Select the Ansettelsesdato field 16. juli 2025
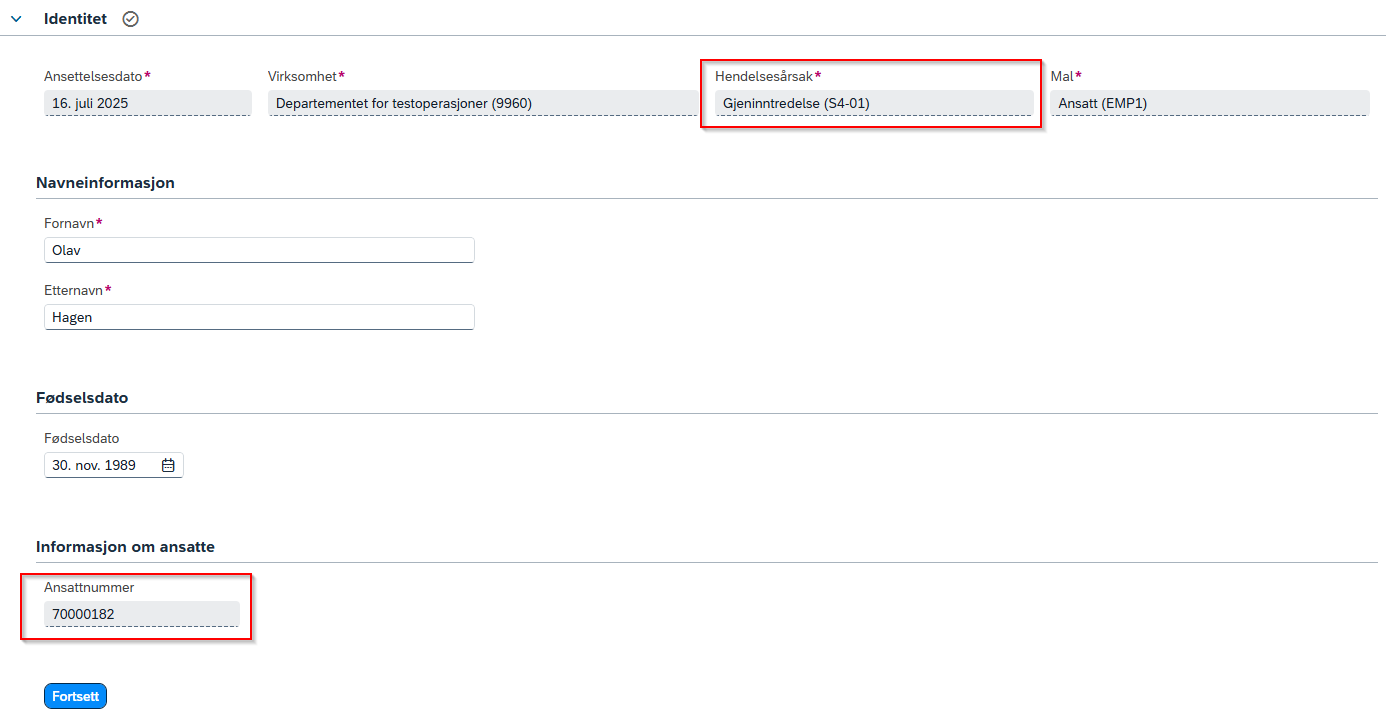 pyautogui.click(x=147, y=103)
